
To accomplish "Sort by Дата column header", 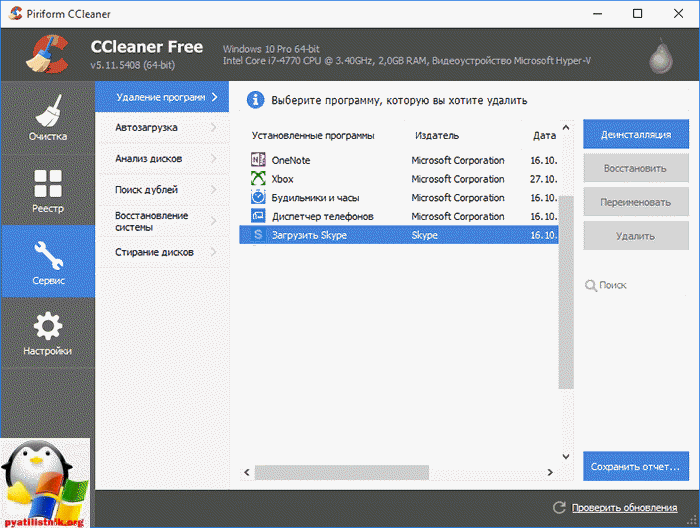I will pos(544,135).
